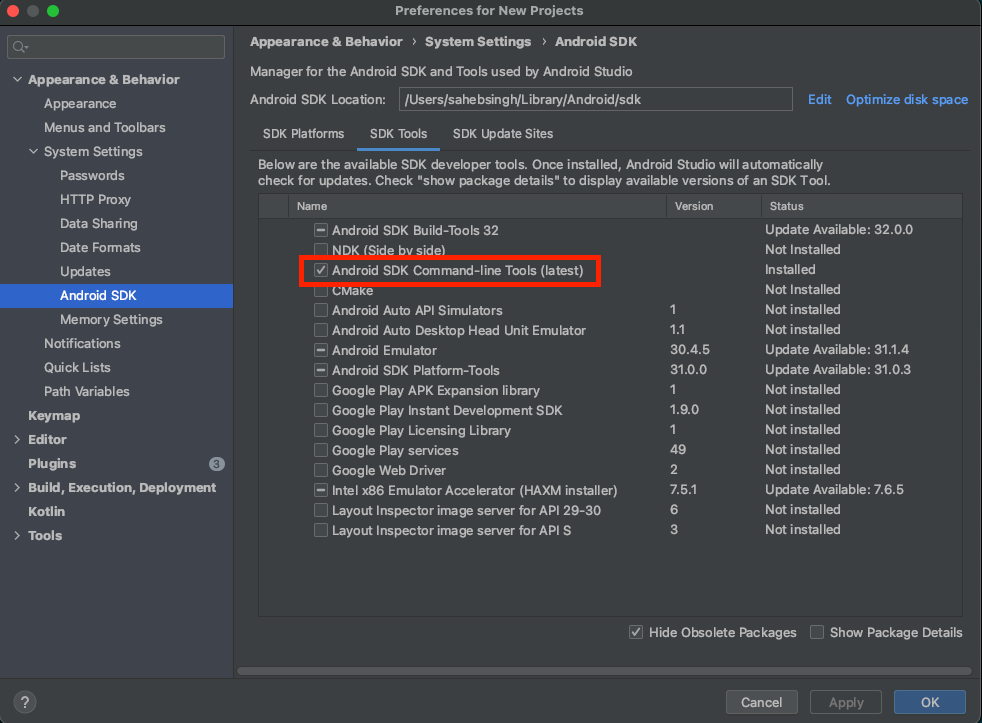Uncheck Android SDK Command-line Tools (latest)
The image size is (982, 723).
[x=321, y=270]
